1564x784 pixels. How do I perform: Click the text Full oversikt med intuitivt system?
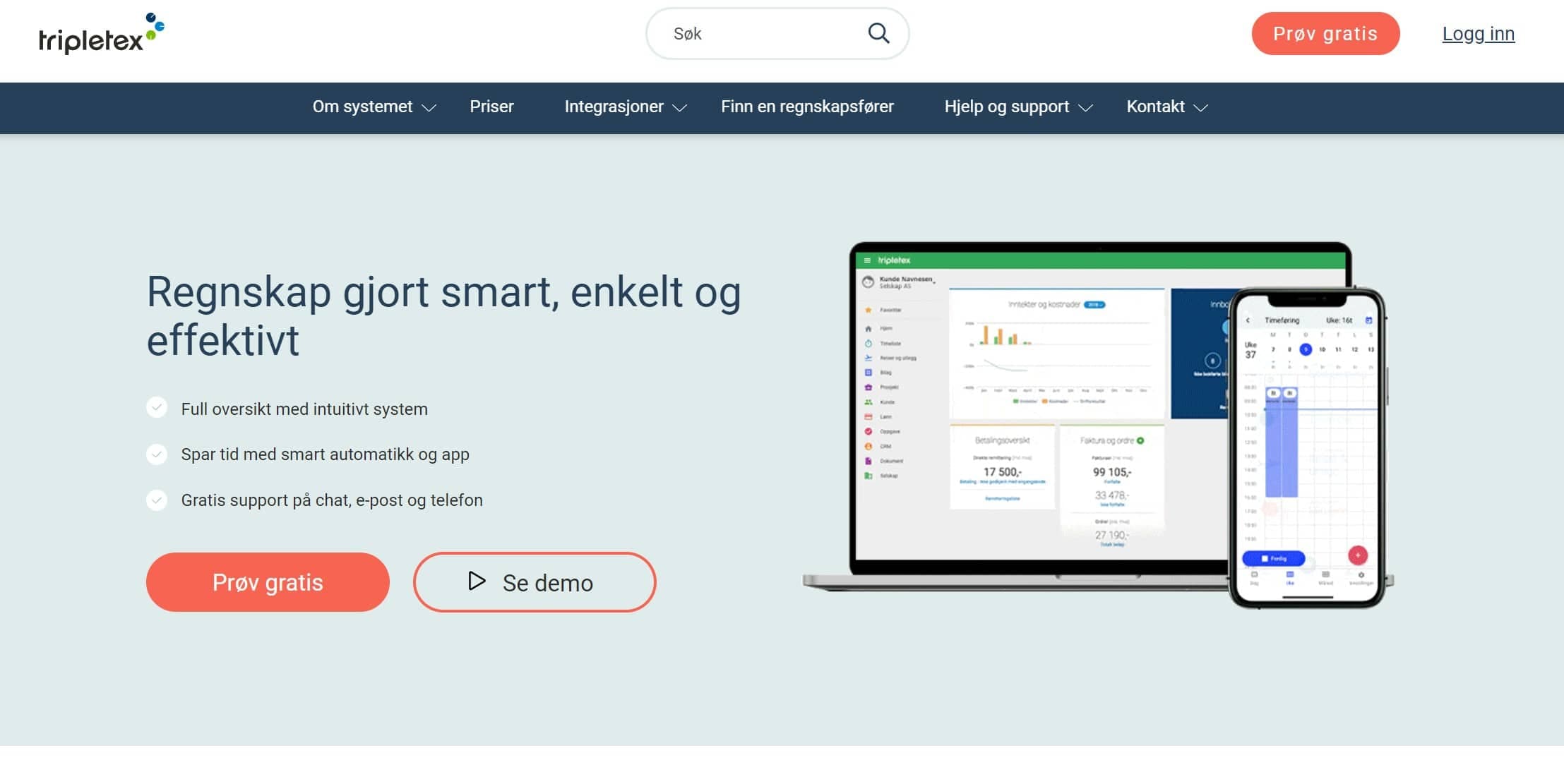pos(304,409)
